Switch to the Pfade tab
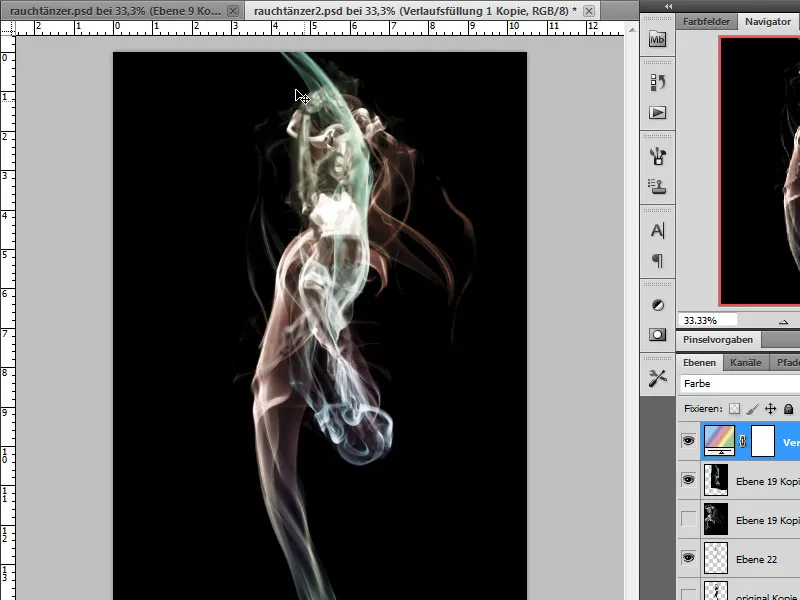The image size is (800, 600). [x=787, y=363]
